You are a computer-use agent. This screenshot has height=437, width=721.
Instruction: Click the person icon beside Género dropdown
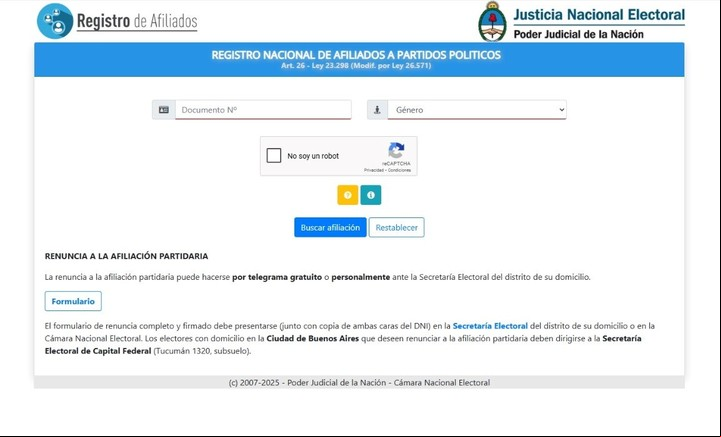[377, 110]
